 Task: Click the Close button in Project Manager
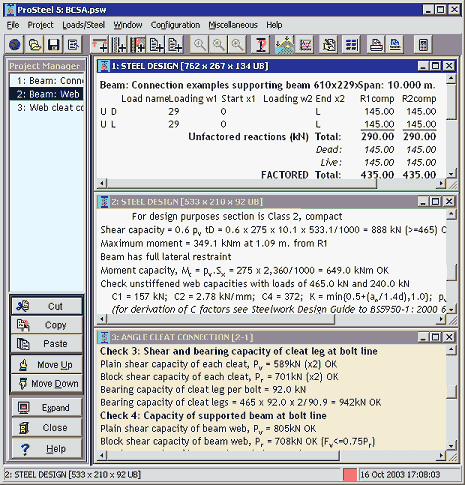pos(47,427)
